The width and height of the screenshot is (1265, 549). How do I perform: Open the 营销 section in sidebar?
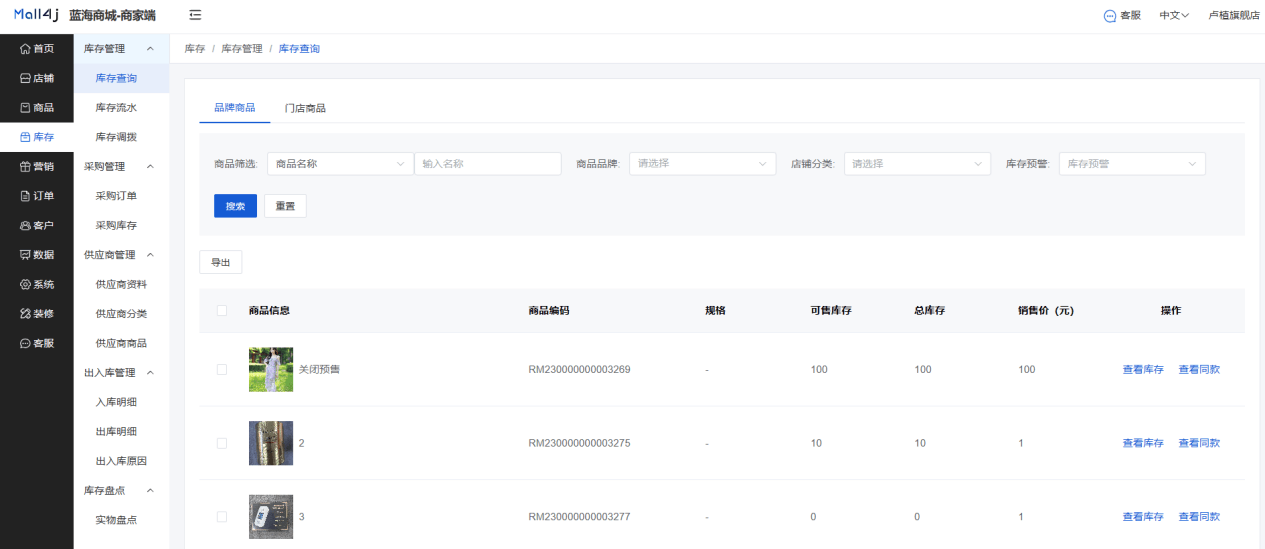point(37,166)
